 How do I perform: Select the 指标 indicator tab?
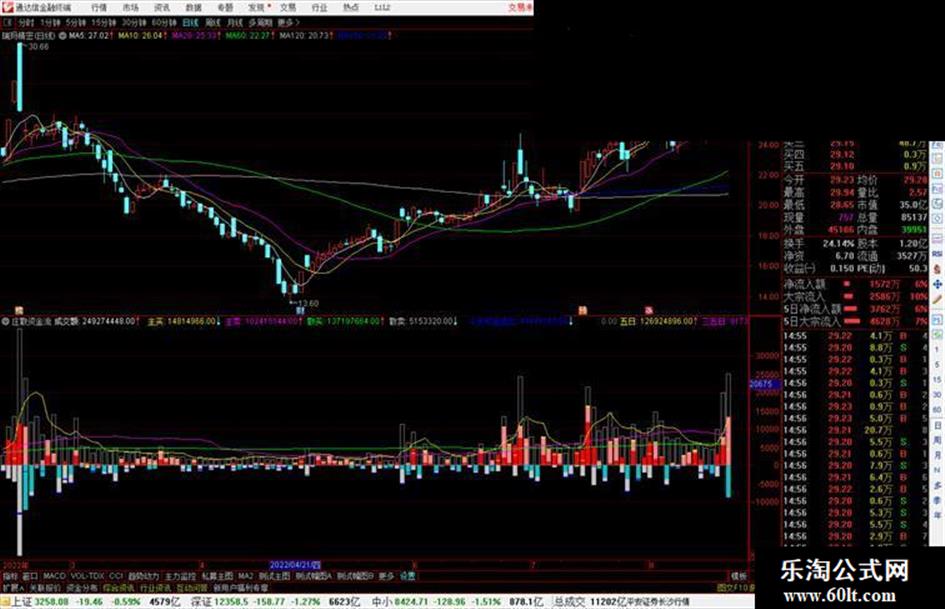tap(10, 576)
